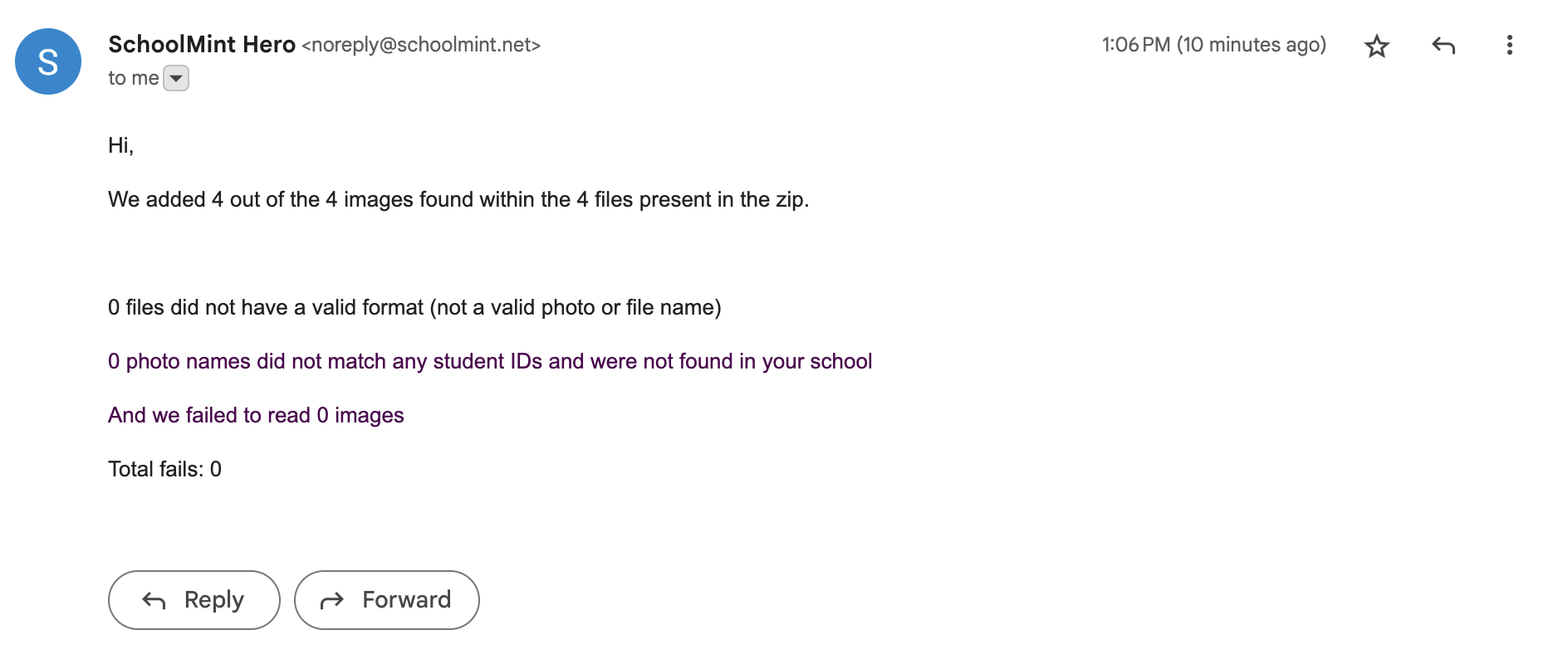Click the "(not a valid photo or file name)" parenthetical
This screenshot has width=1568, height=664.
pos(576,308)
